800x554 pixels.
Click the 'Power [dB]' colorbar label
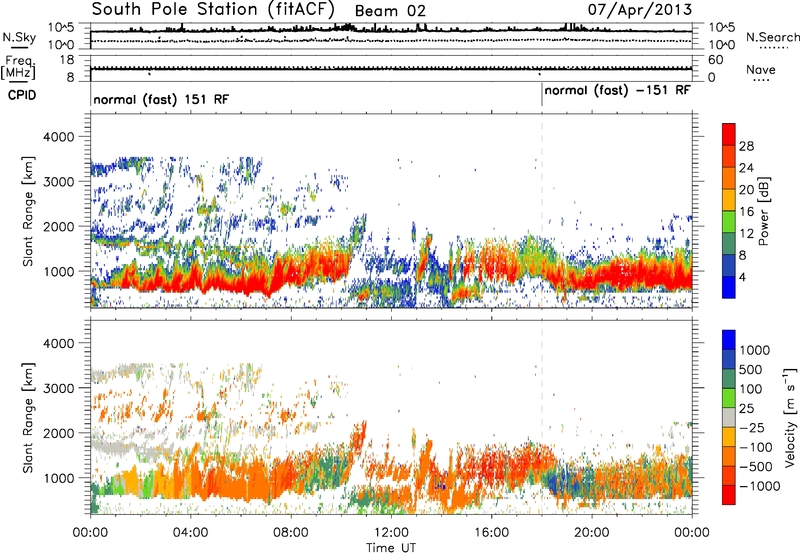tap(763, 211)
